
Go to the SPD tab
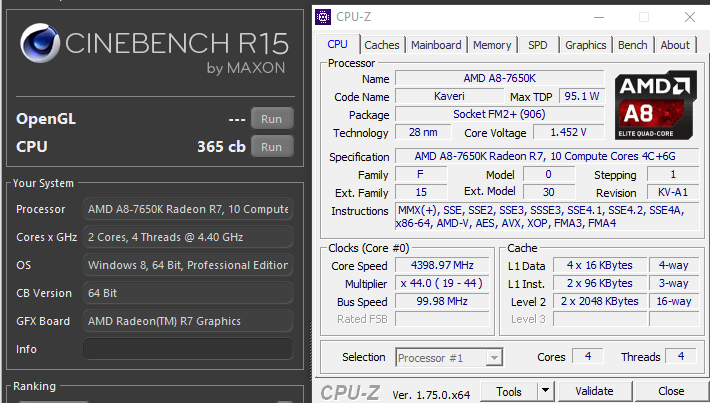click(538, 45)
